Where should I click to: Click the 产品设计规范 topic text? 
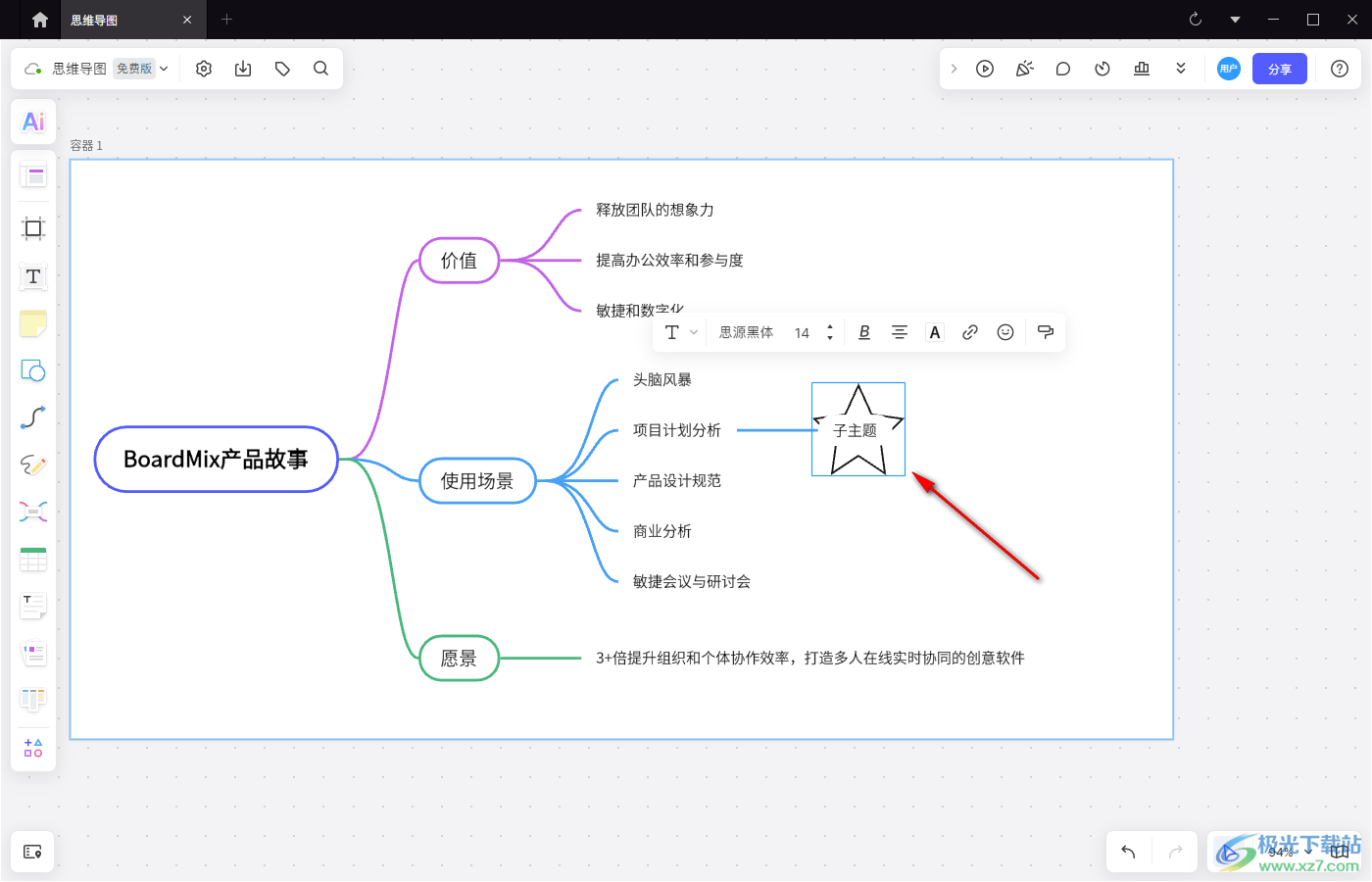click(x=677, y=481)
